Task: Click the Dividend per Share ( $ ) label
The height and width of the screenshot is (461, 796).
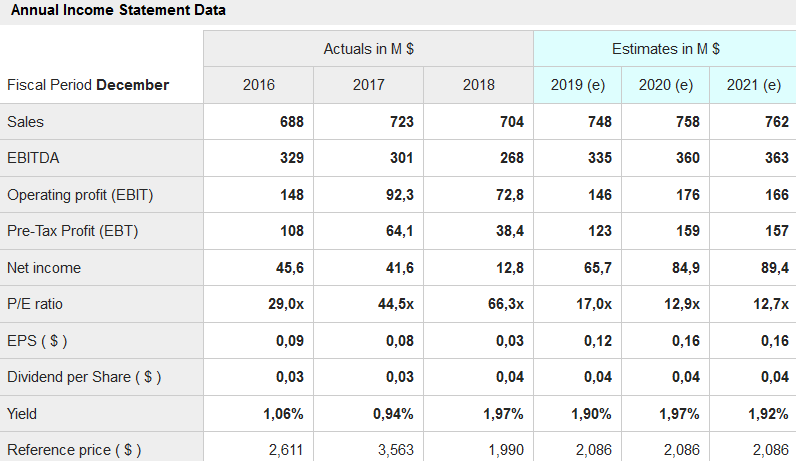Action: tap(84, 377)
